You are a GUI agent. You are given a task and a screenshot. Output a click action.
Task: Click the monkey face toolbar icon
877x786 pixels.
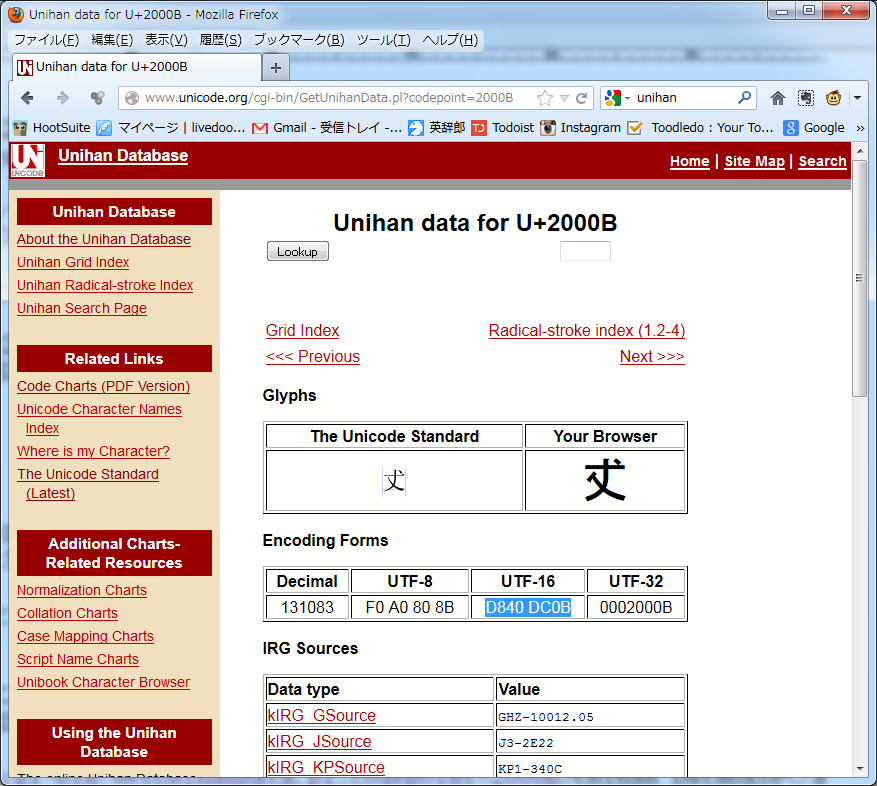pos(833,98)
